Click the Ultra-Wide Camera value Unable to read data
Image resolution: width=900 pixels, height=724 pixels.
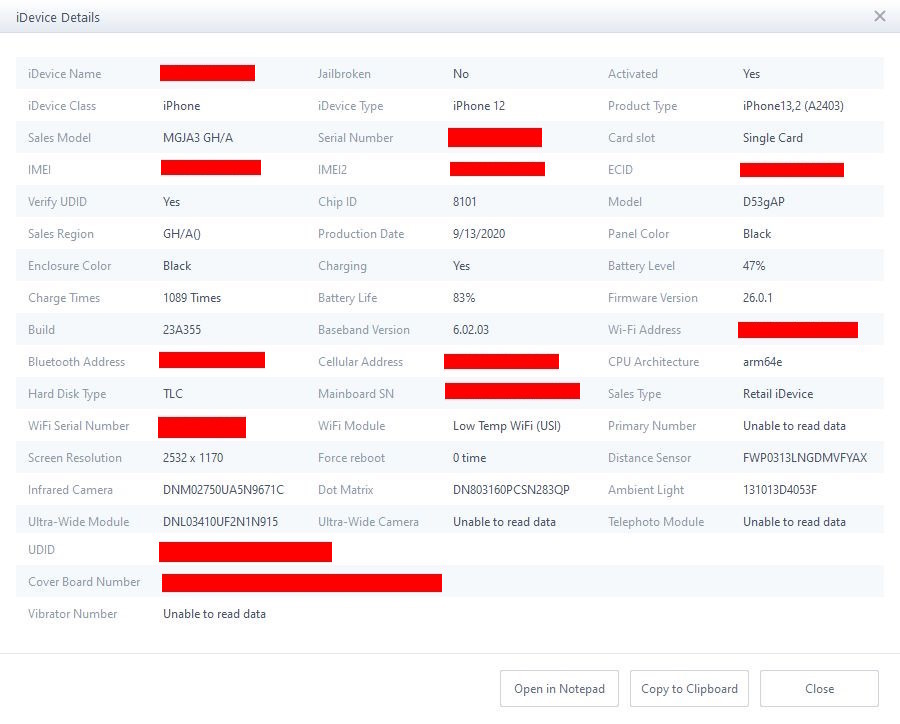[x=504, y=522]
